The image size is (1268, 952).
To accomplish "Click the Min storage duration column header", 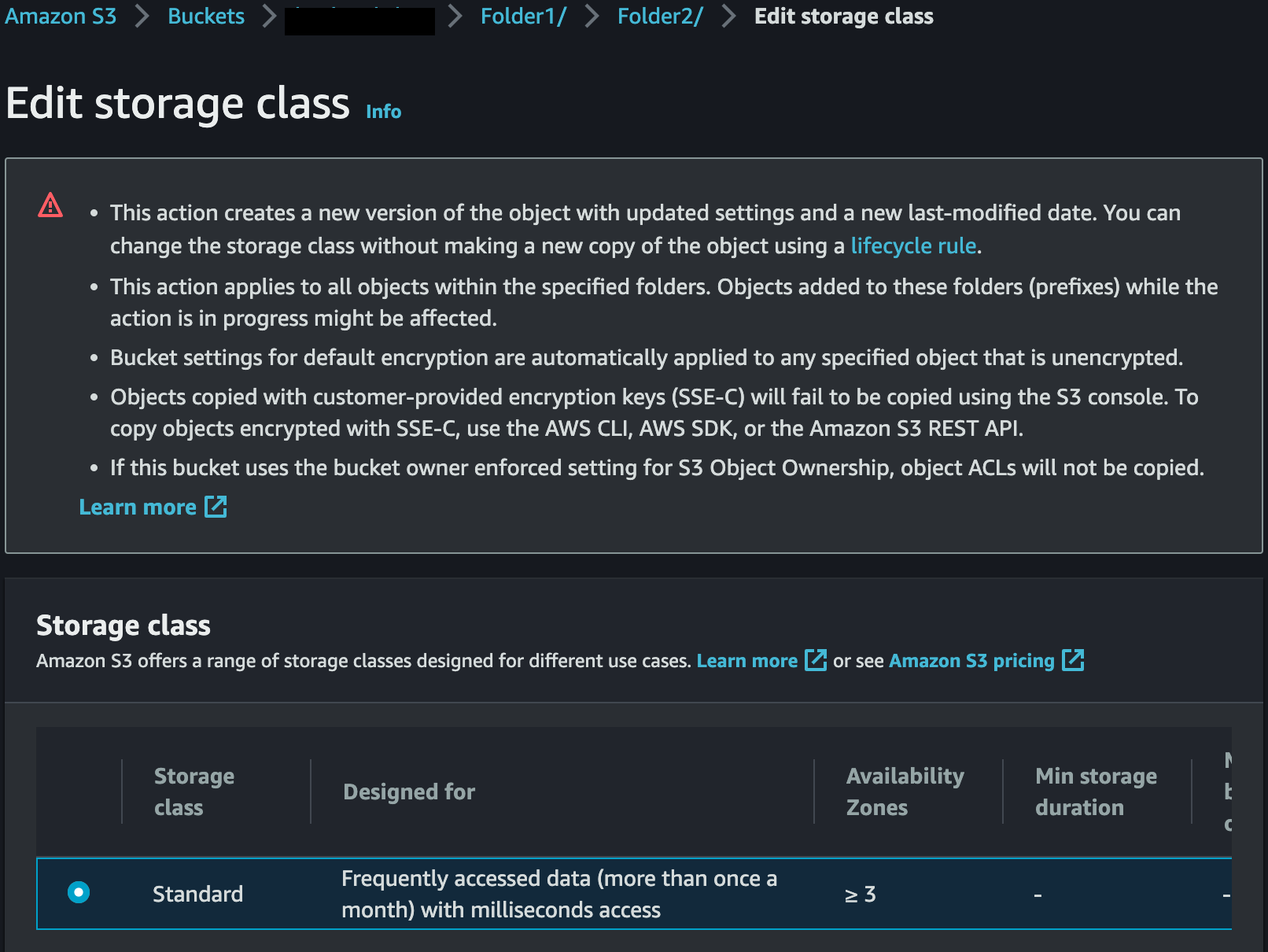I will [x=1096, y=791].
